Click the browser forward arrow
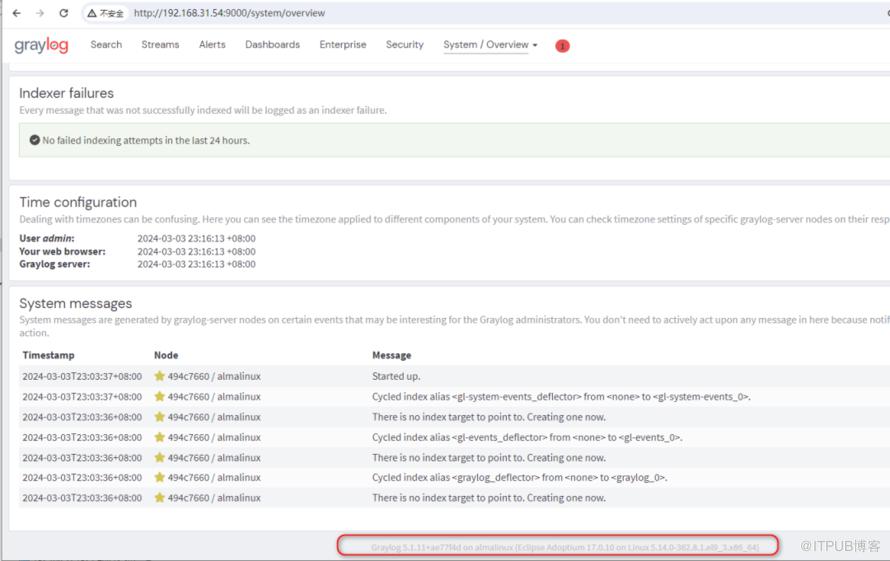The width and height of the screenshot is (890, 561). click(x=40, y=14)
